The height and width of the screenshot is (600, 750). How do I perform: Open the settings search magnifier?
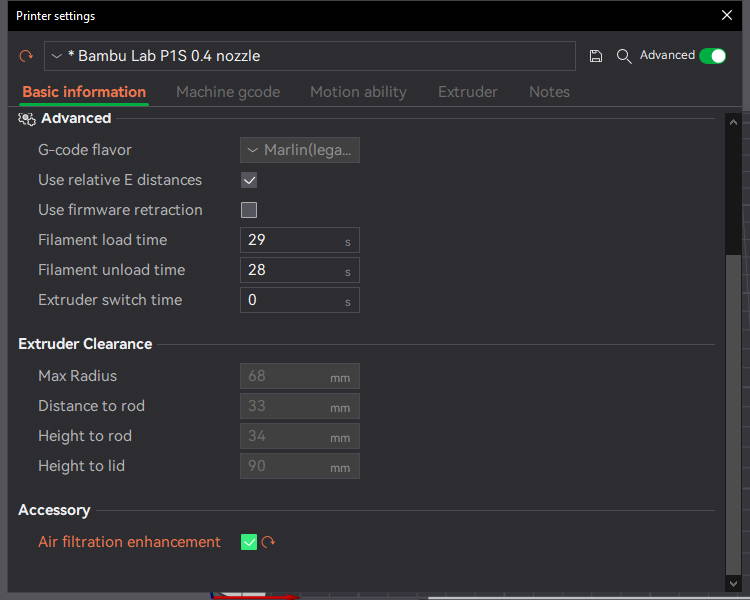(x=624, y=56)
